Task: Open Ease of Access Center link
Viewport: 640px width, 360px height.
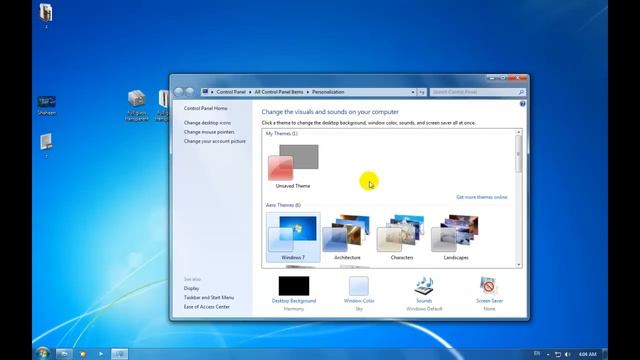Action: tap(207, 307)
